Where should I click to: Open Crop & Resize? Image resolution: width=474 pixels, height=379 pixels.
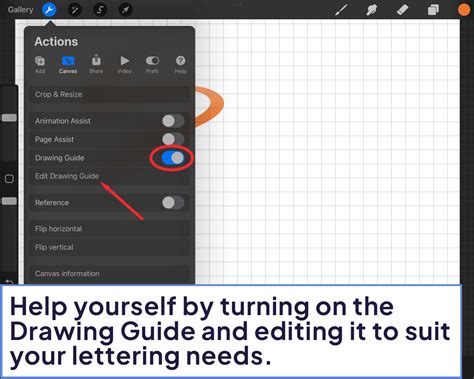pyautogui.click(x=109, y=94)
